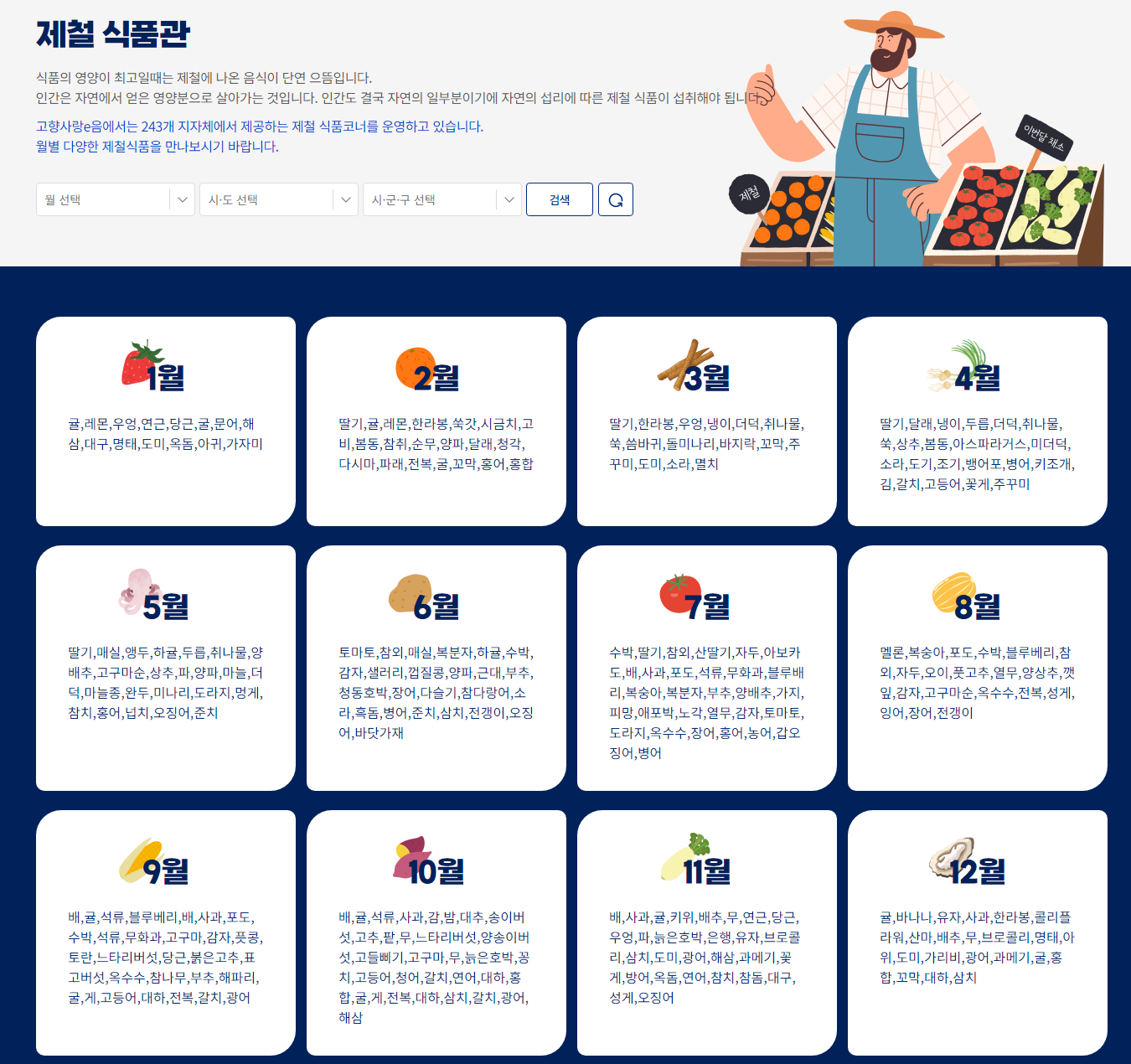Click the magnifier search icon beside 검색
This screenshot has height=1064, width=1131.
[616, 199]
